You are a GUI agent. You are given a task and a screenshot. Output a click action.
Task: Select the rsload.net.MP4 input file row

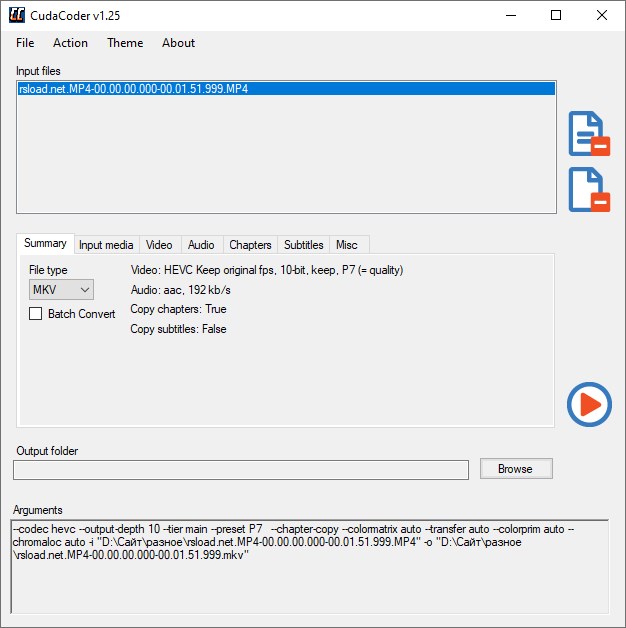(286, 89)
